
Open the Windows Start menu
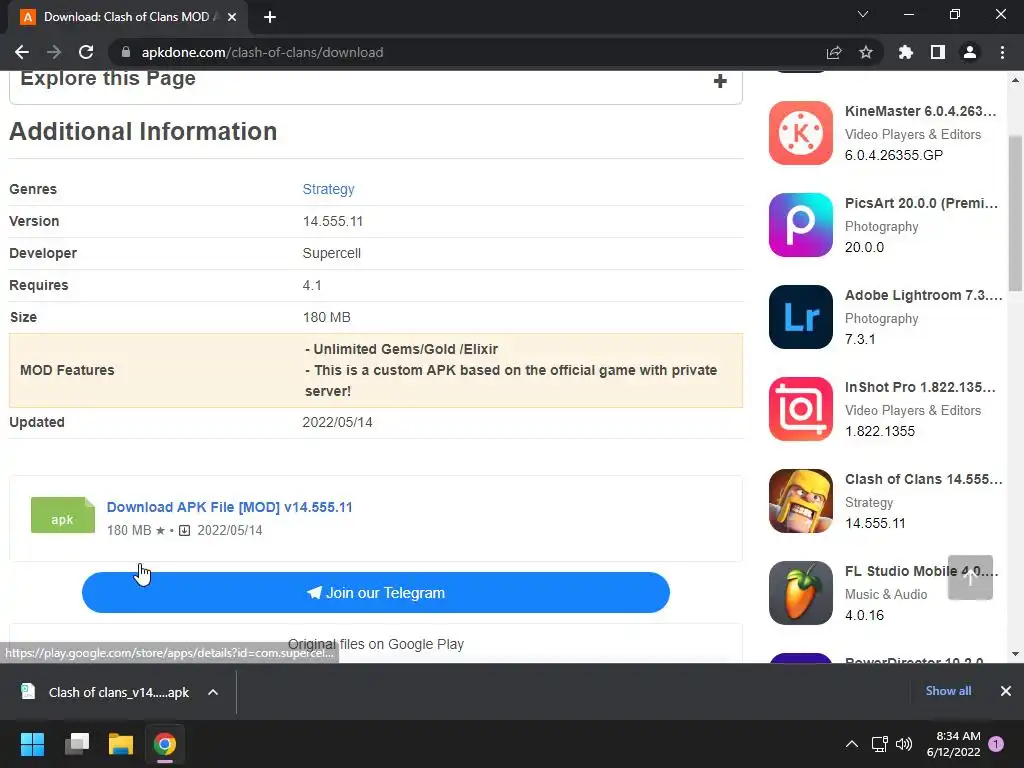pyautogui.click(x=32, y=744)
